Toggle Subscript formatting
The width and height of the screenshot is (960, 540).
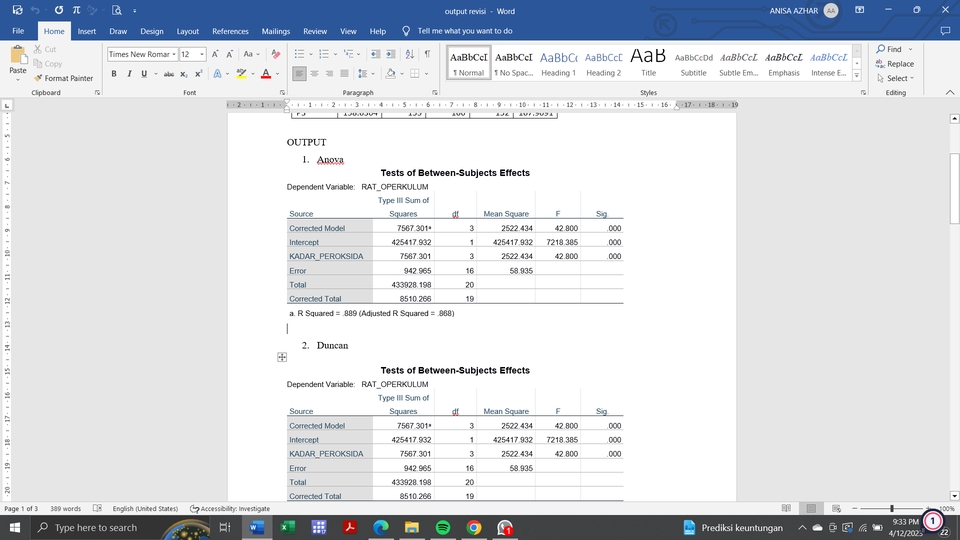pyautogui.click(x=184, y=73)
